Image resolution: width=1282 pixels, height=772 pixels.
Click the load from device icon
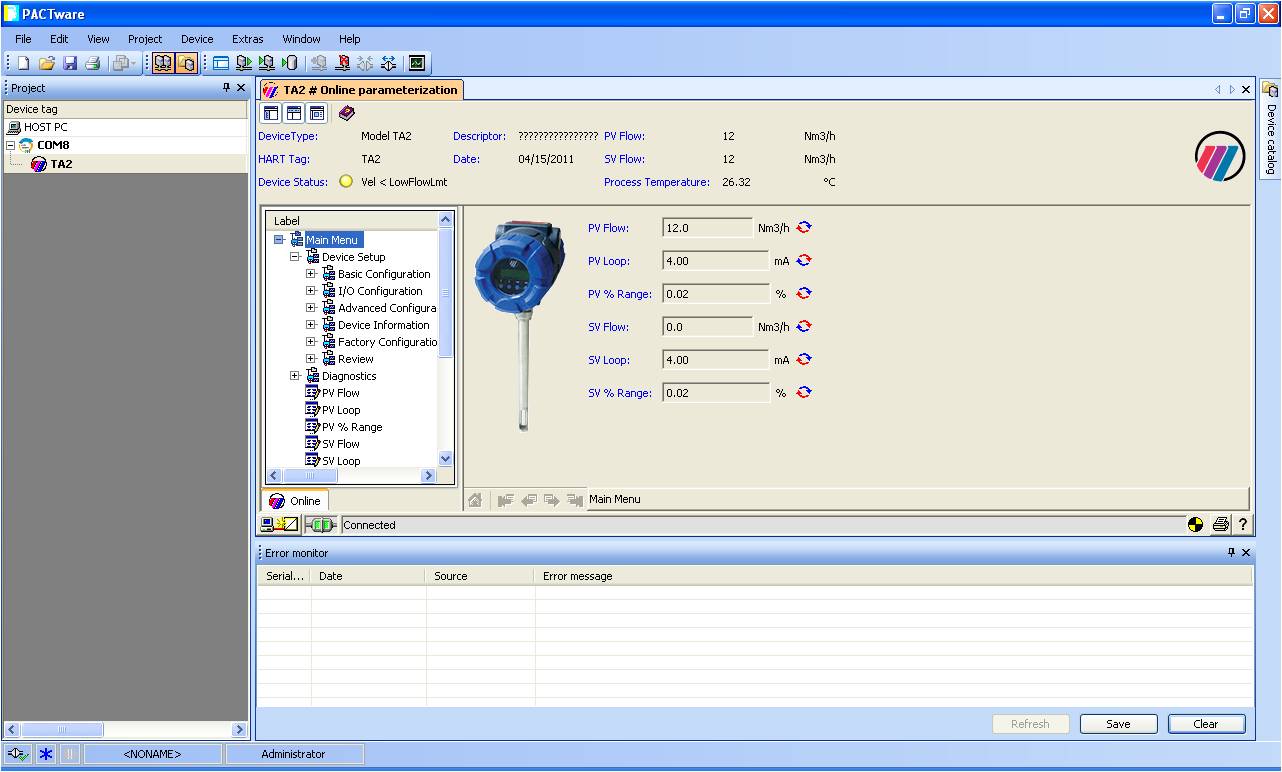[244, 63]
